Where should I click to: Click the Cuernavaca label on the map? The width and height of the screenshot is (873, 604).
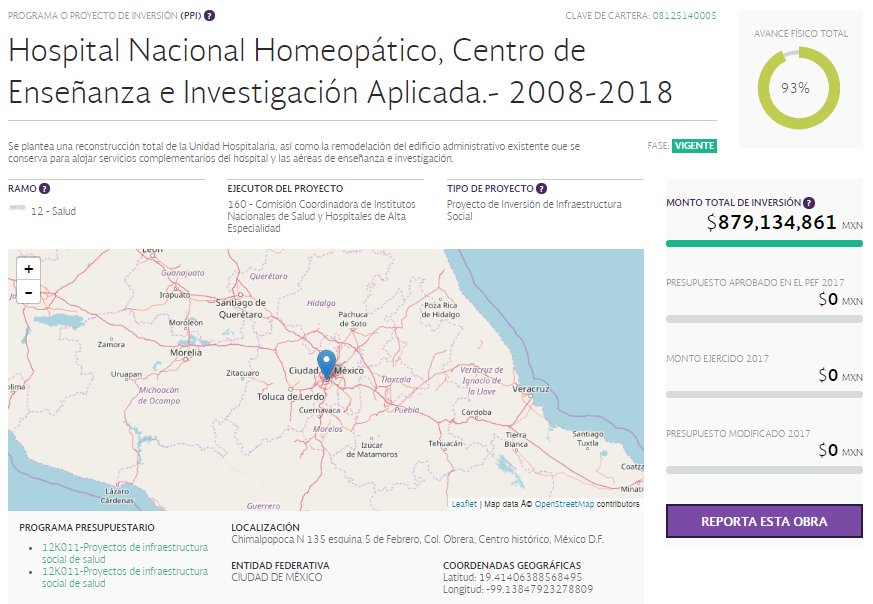[320, 410]
